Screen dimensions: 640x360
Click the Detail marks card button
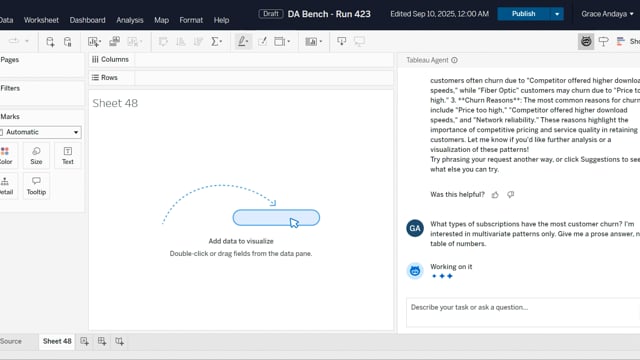[x=6, y=186]
